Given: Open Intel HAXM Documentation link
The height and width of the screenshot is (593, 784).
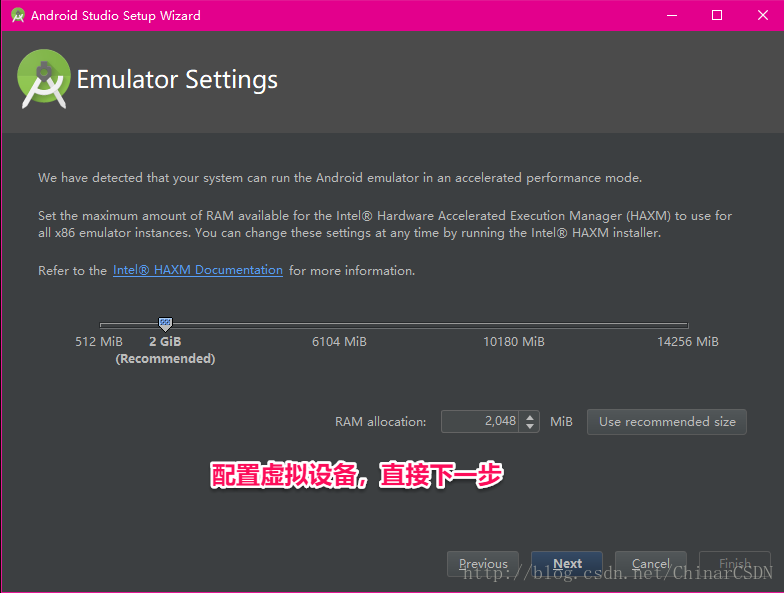Looking at the screenshot, I should point(198,270).
